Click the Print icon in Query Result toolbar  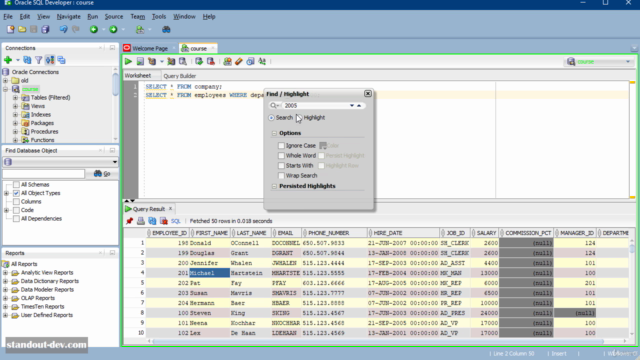pyautogui.click(x=141, y=221)
